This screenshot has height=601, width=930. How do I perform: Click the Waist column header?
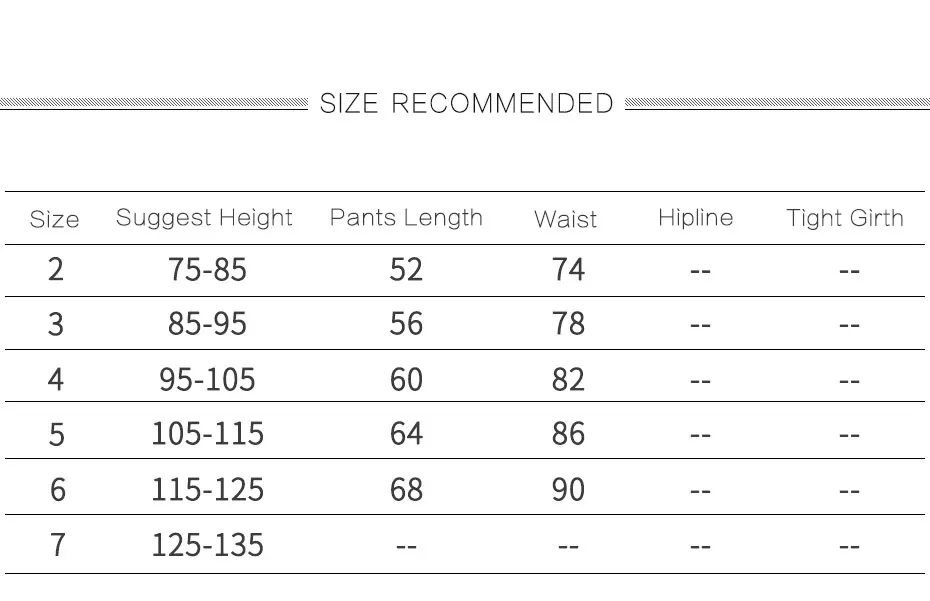point(565,220)
